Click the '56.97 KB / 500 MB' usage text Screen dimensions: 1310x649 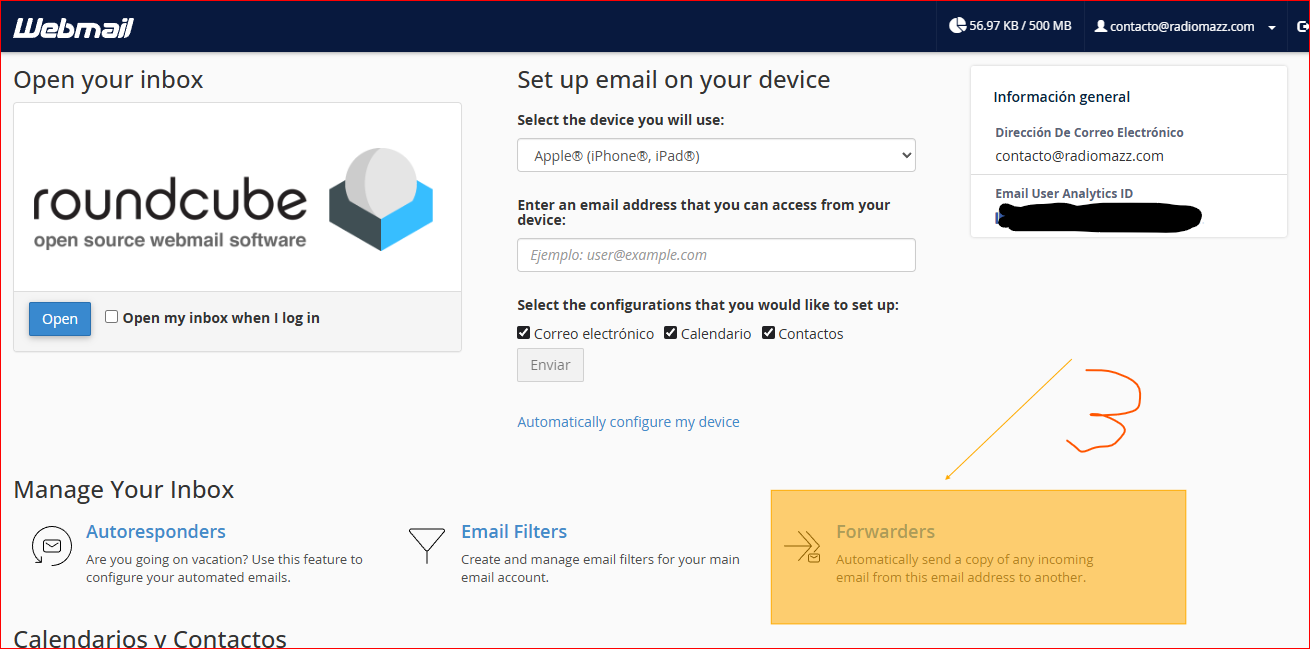click(x=1020, y=26)
